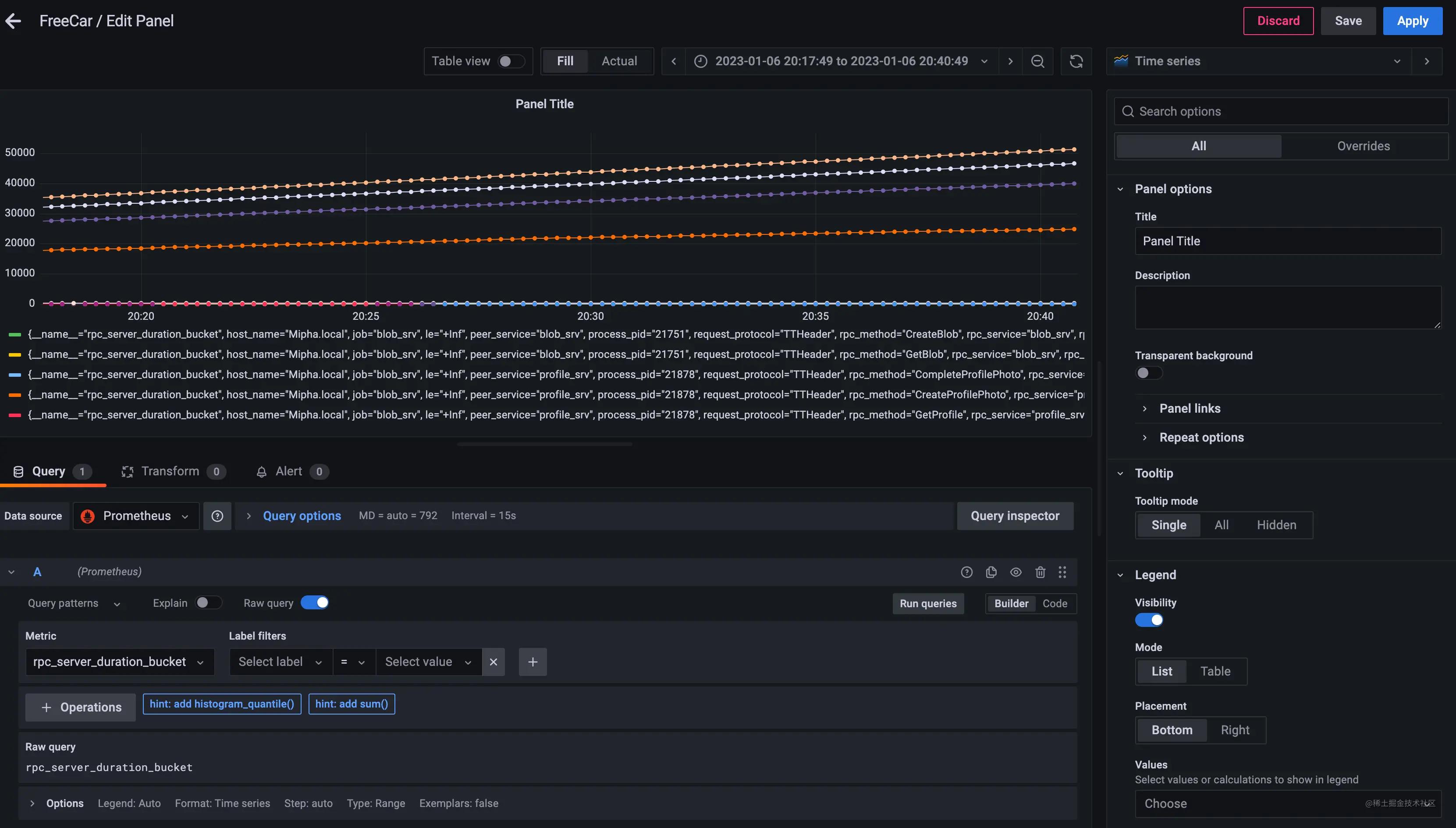Click the hint: add sum() button
This screenshot has height=828, width=1456.
tap(352, 704)
